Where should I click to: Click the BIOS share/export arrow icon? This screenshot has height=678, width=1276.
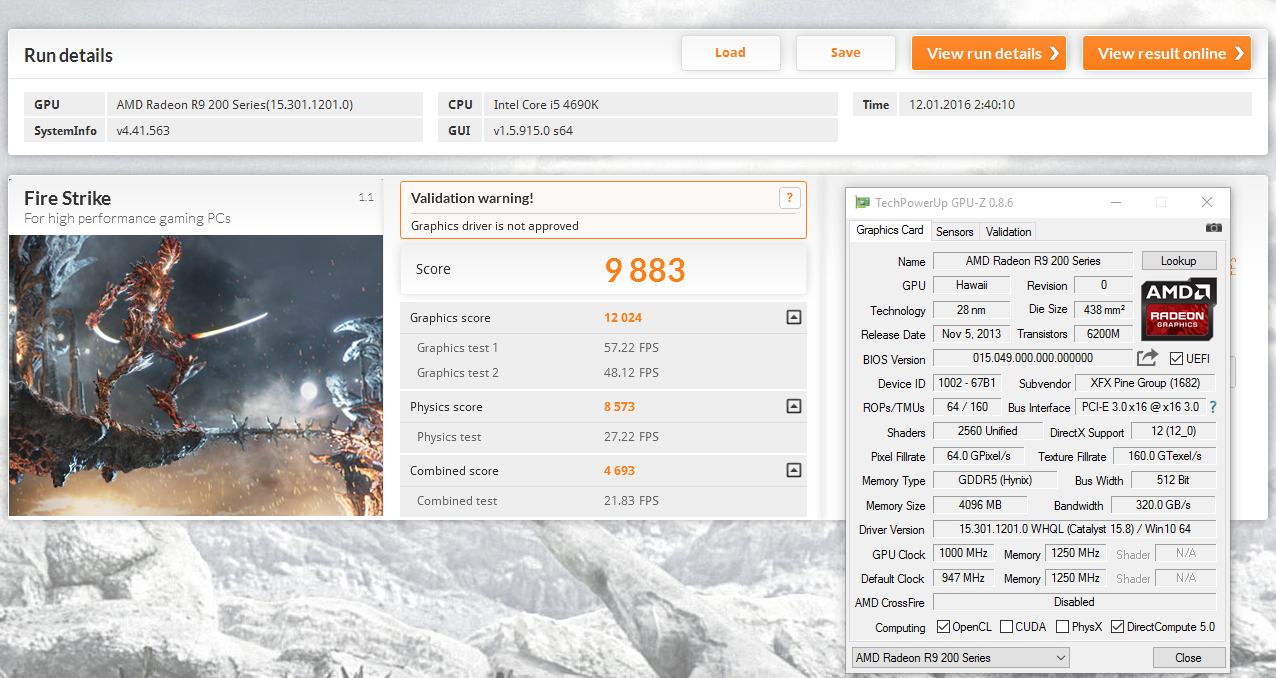(1147, 357)
